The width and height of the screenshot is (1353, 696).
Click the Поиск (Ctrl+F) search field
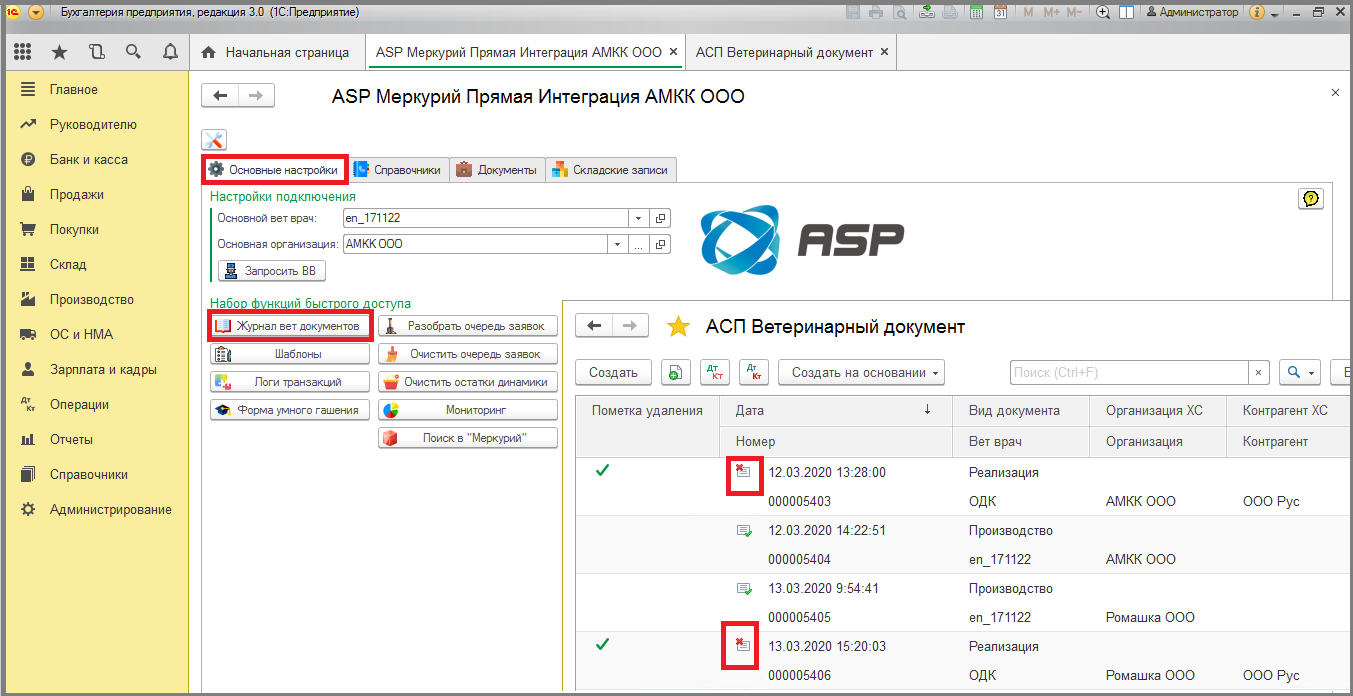coord(1129,373)
